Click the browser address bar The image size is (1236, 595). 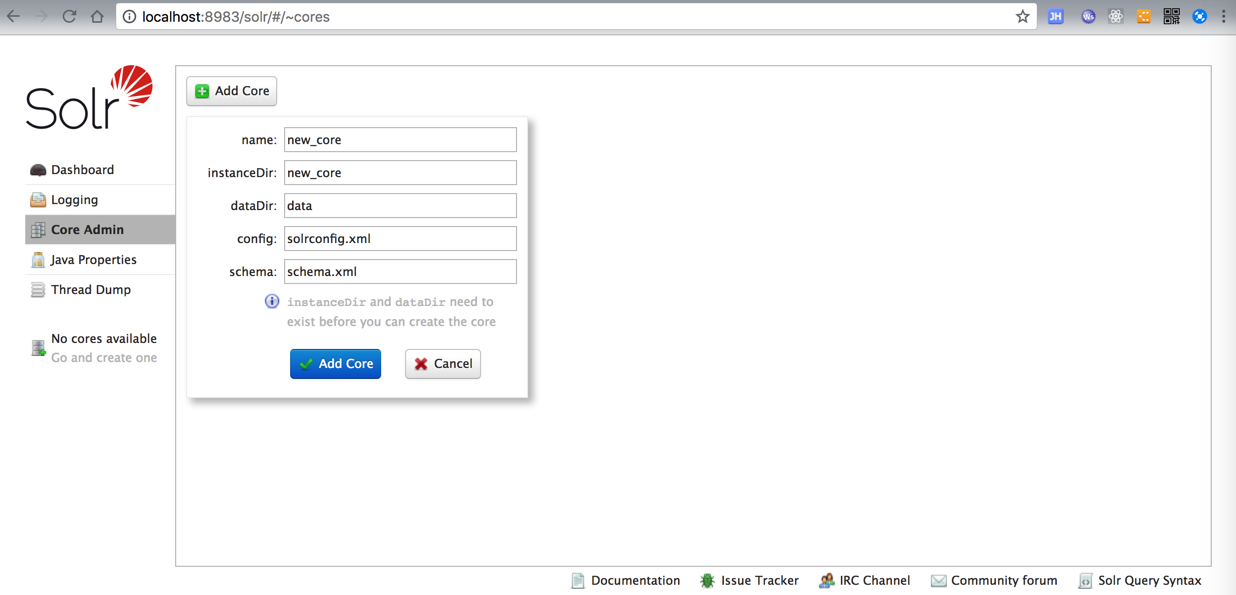pyautogui.click(x=575, y=17)
